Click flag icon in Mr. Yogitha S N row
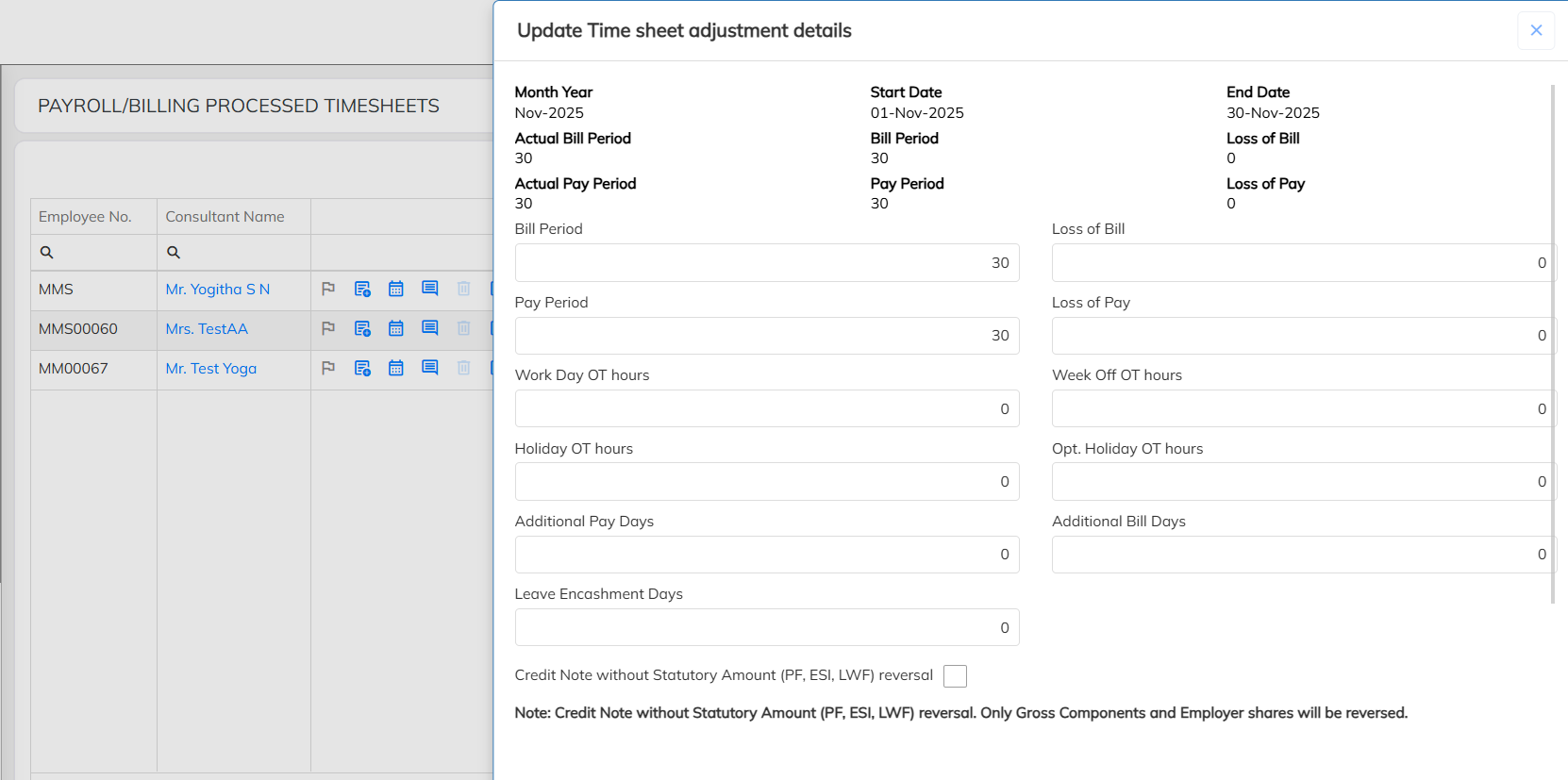This screenshot has width=1568, height=780. 328,289
